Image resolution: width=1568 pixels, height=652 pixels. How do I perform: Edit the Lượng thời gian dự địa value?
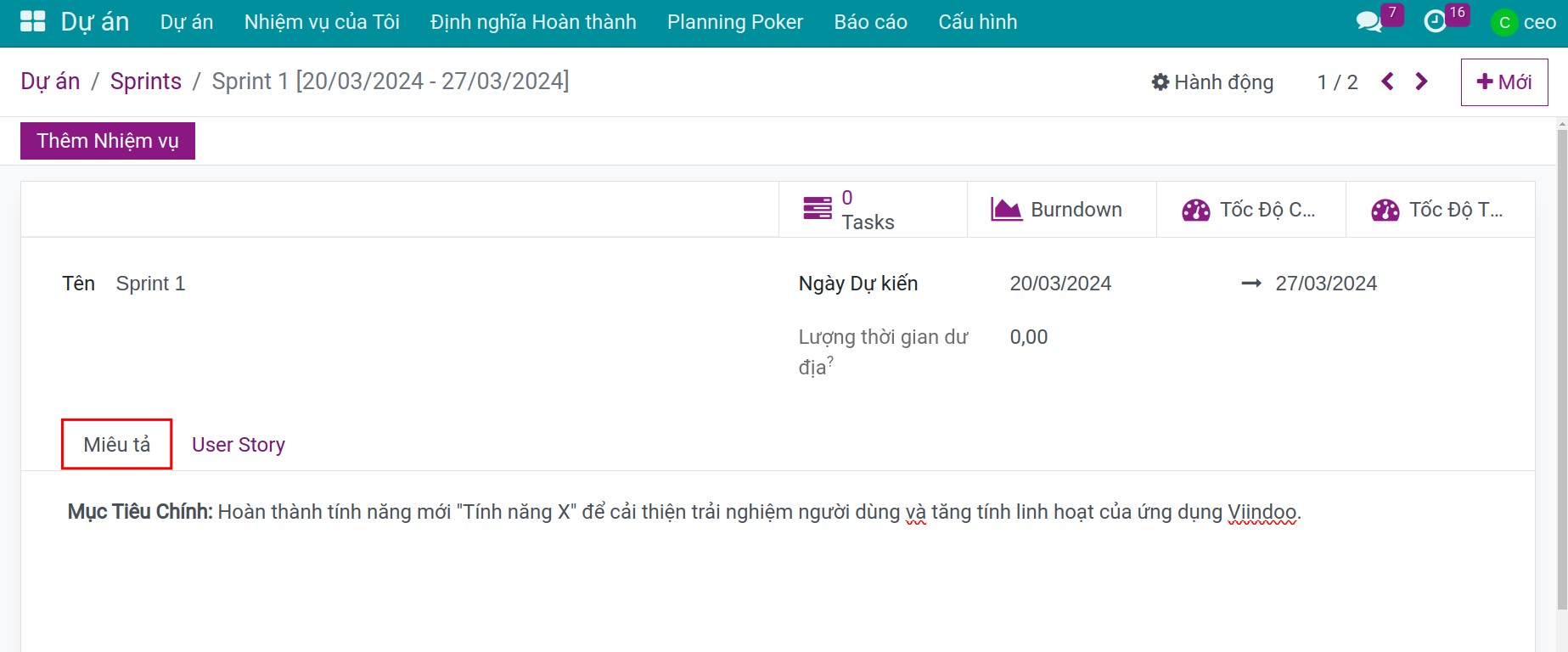1029,337
